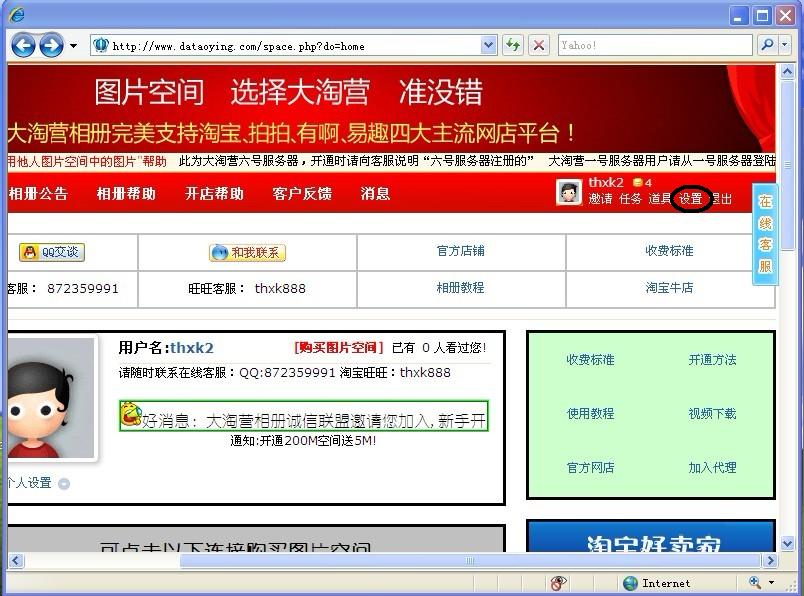
Task: Open the 消息 menu item
Action: point(375,194)
